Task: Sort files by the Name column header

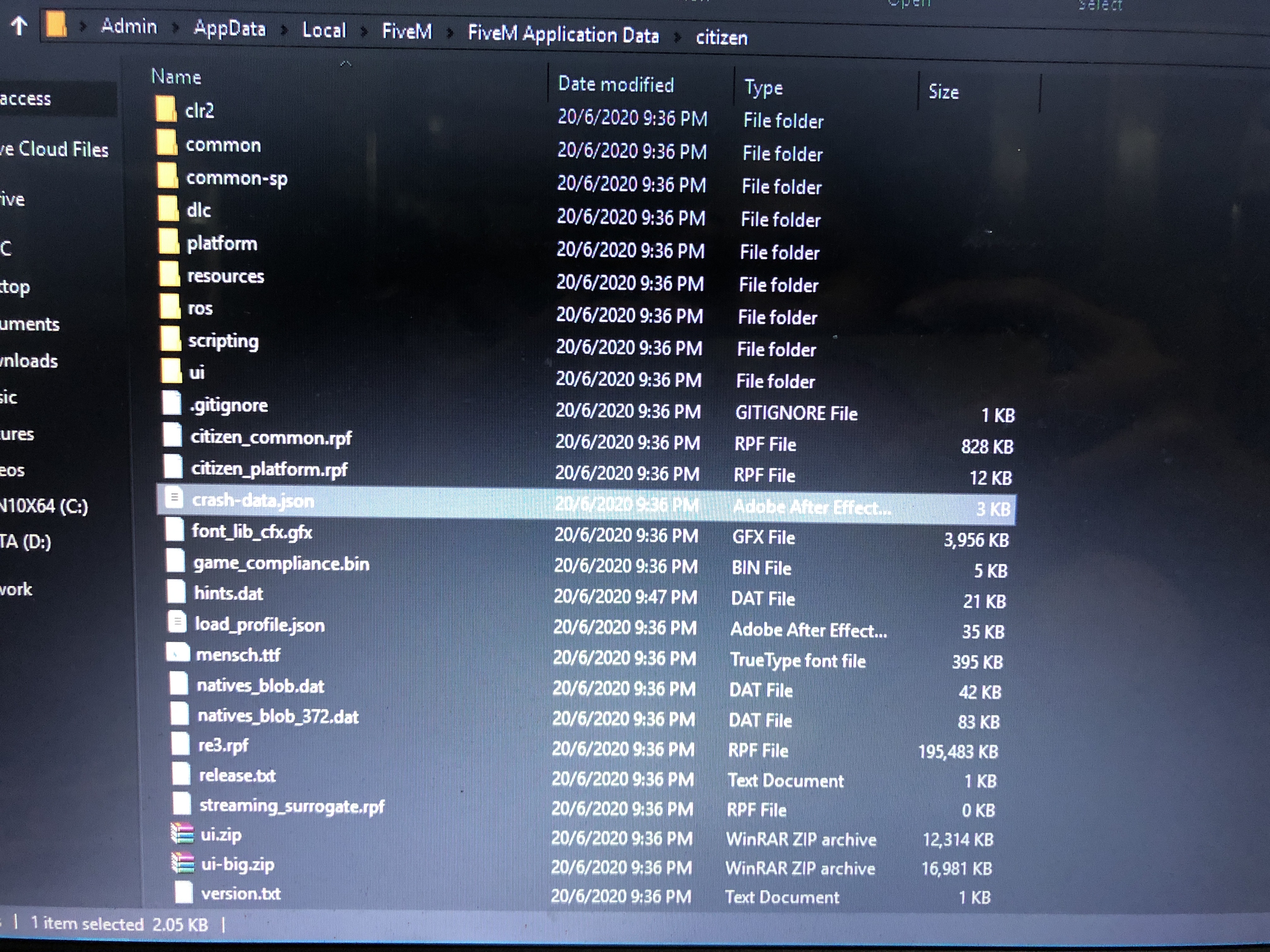Action: coord(176,77)
